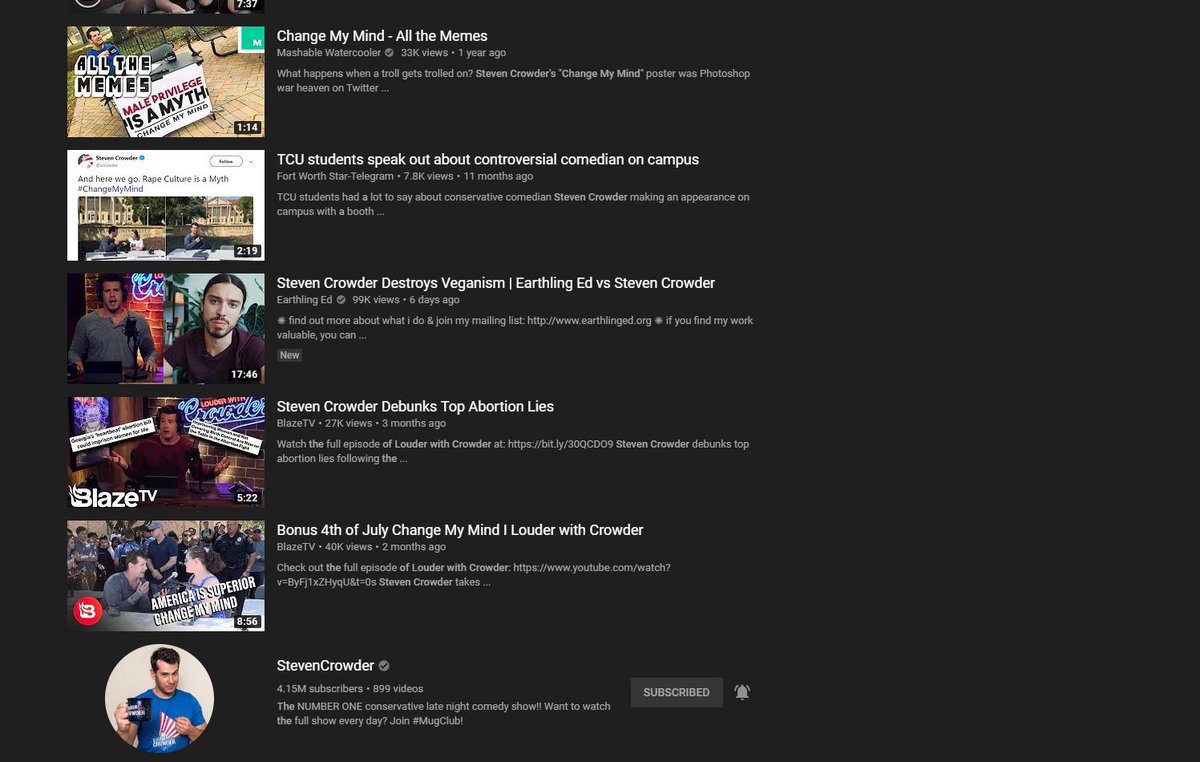Click the verified checkmark beside Earthling Ed

[x=341, y=300]
